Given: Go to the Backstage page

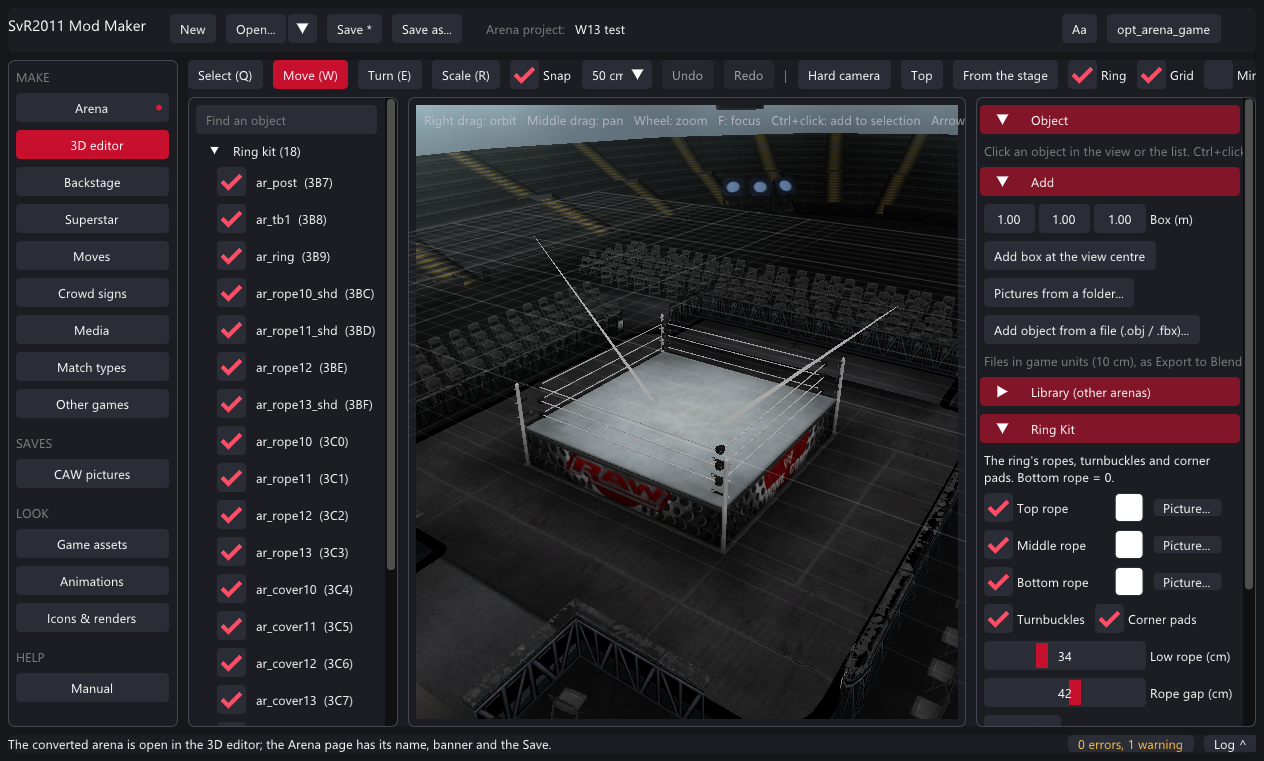Looking at the screenshot, I should click(x=92, y=182).
